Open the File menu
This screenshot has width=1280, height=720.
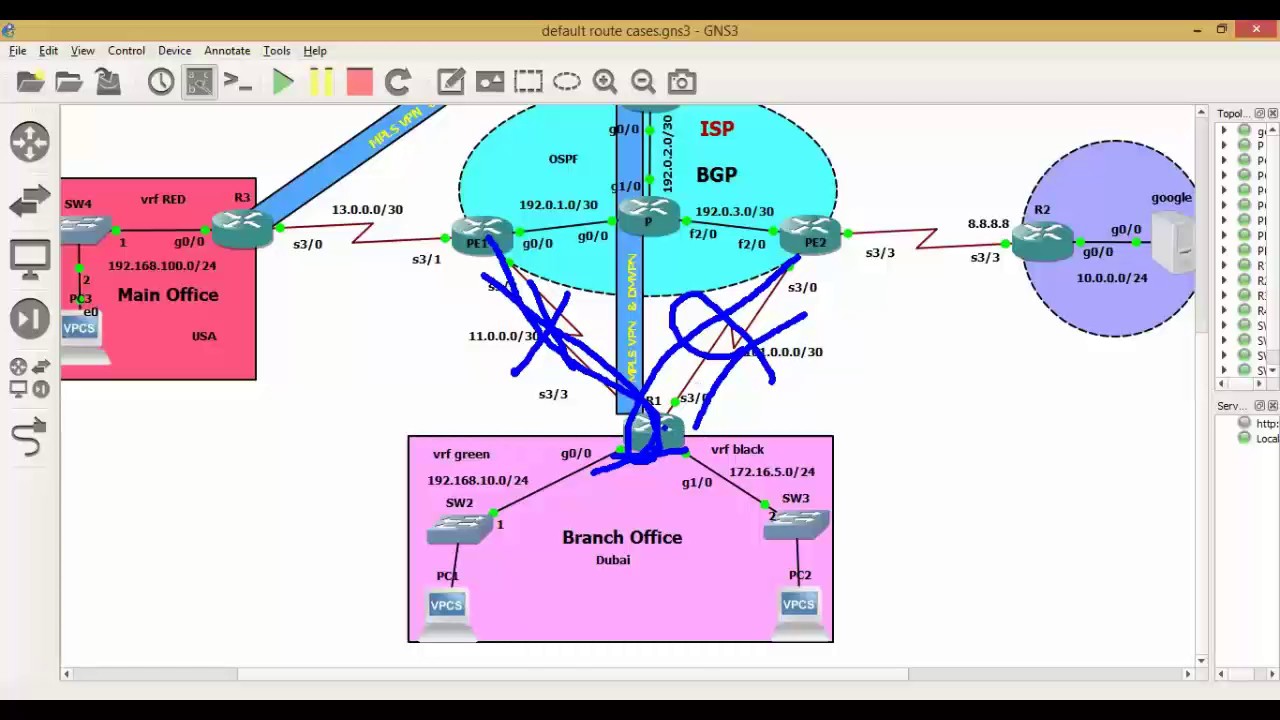[18, 51]
